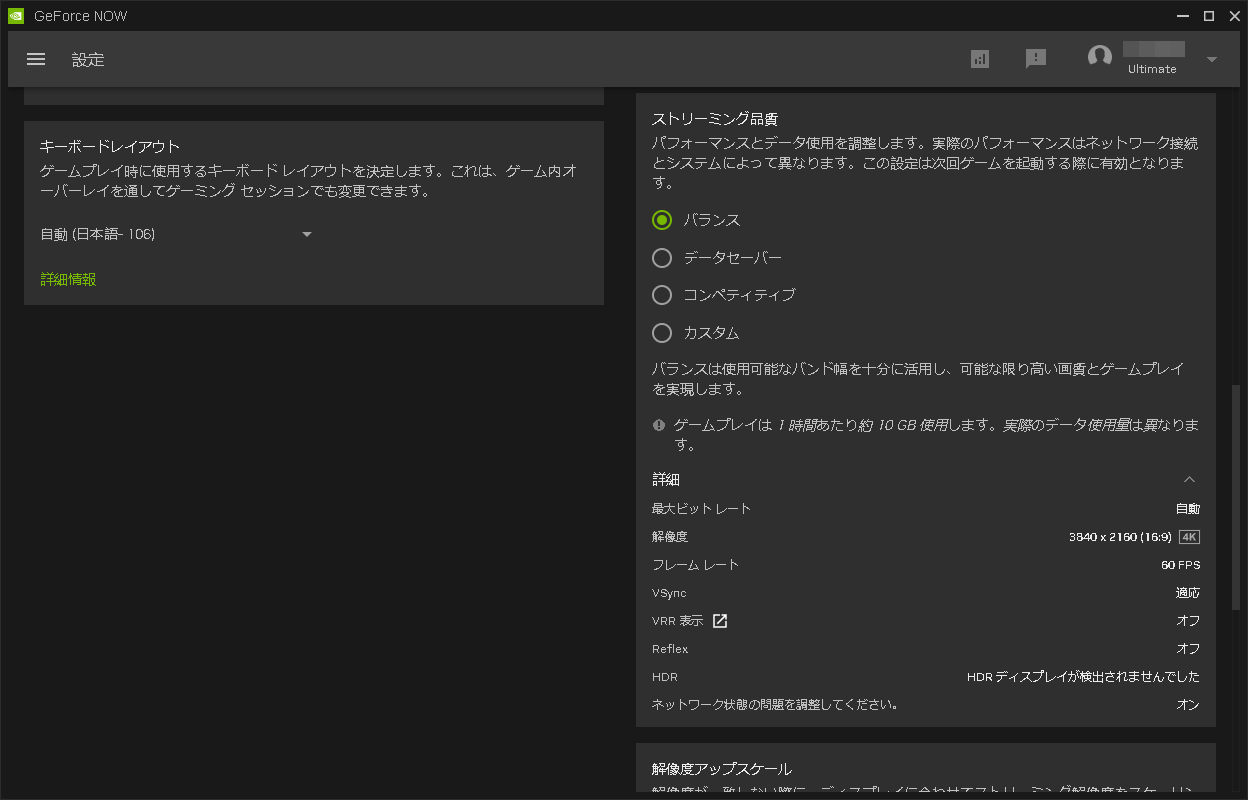Click the profile avatar icon

(x=1100, y=57)
